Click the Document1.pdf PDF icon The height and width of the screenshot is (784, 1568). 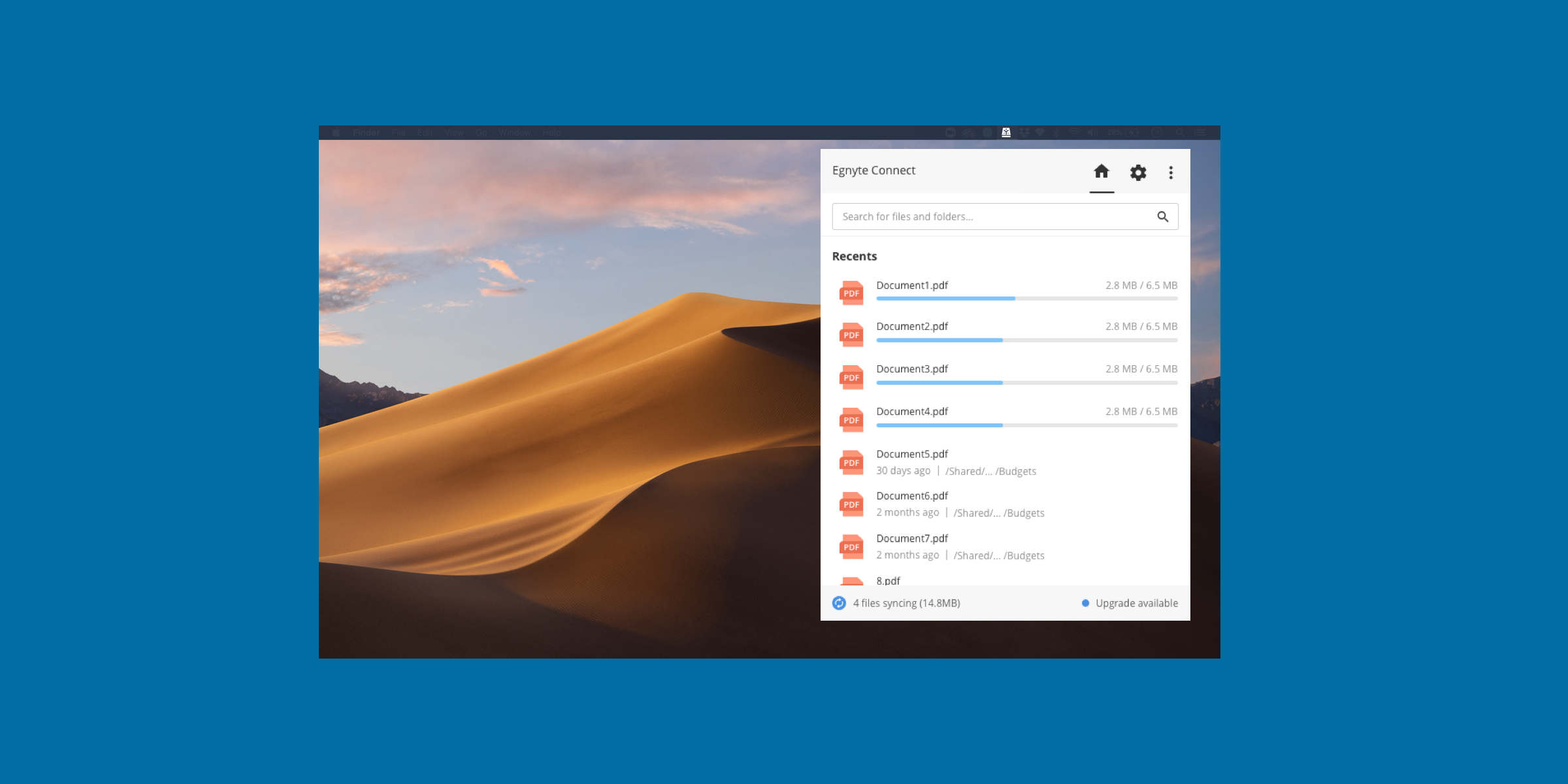point(851,293)
